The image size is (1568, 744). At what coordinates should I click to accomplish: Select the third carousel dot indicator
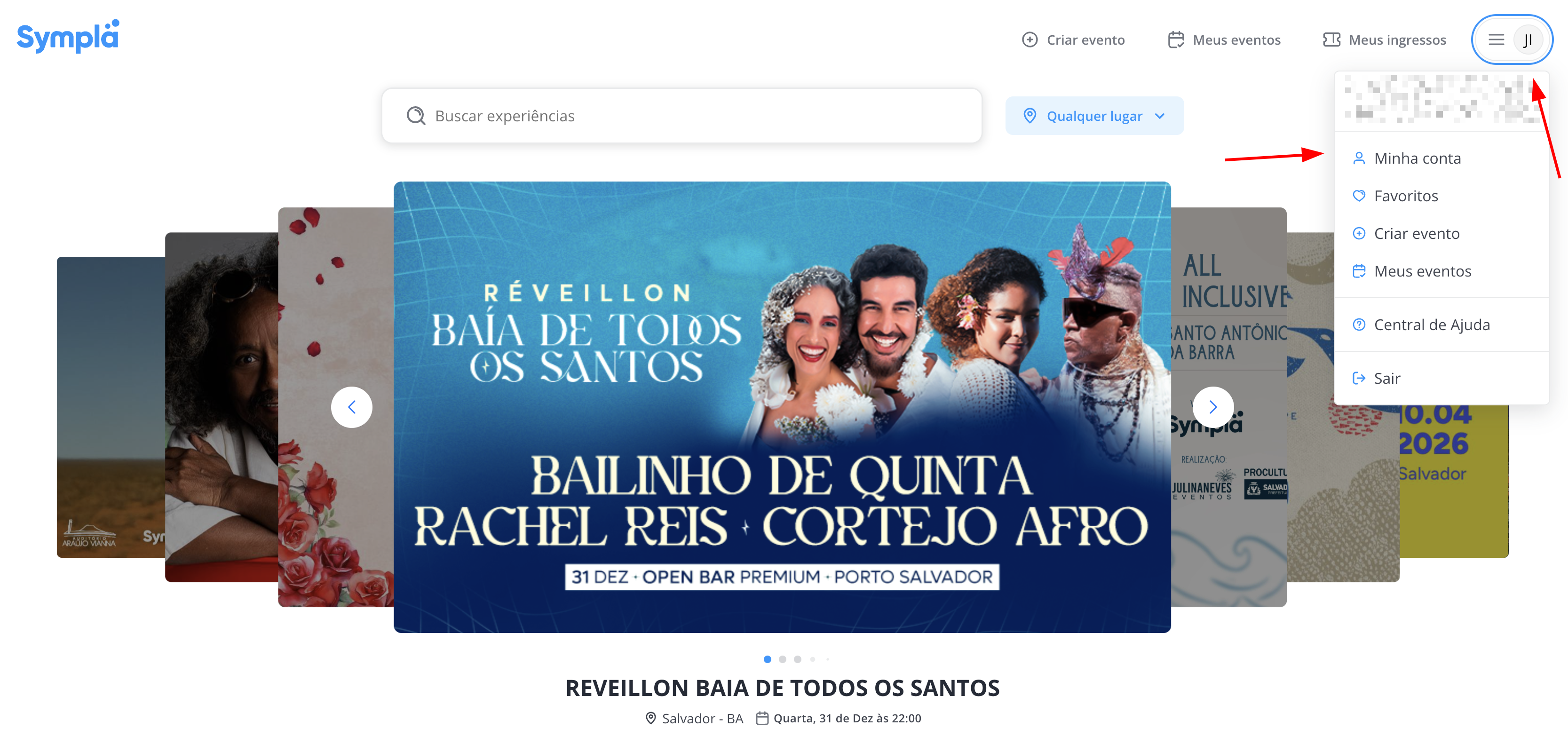tap(797, 659)
